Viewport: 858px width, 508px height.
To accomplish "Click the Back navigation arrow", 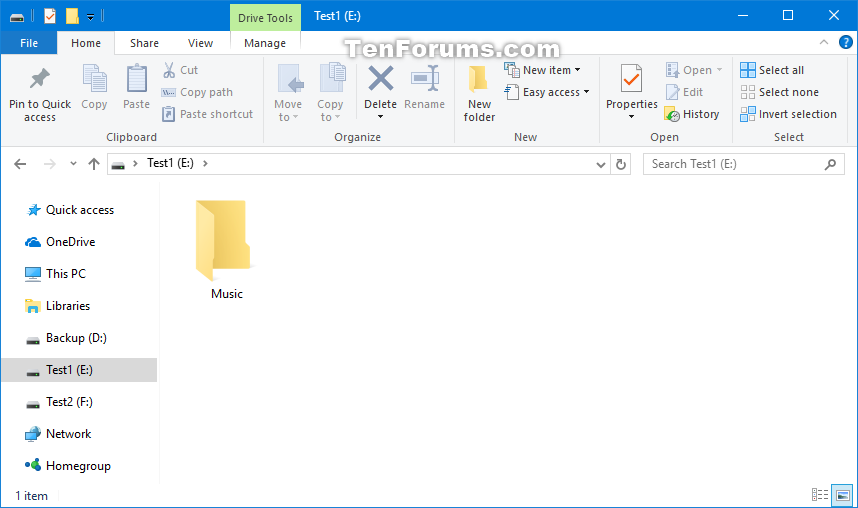I will [x=20, y=164].
